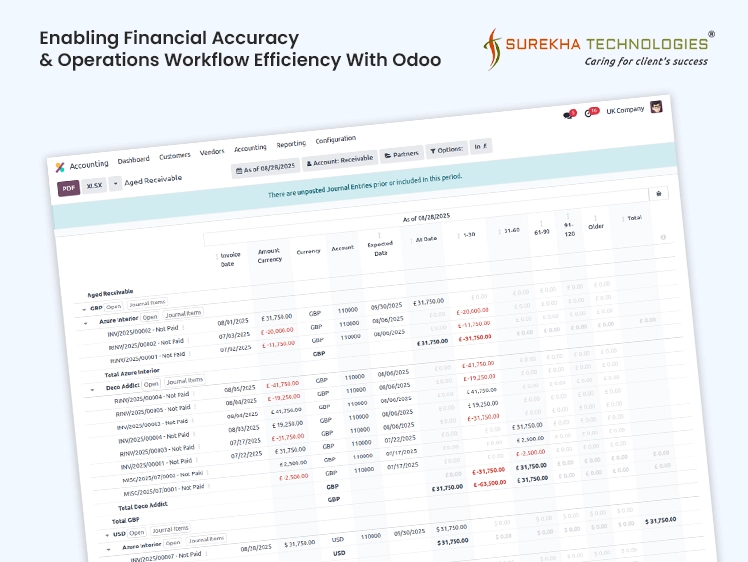Screen dimensions: 748x562
Task: Open the Account: Receivable filter
Action: point(340,160)
